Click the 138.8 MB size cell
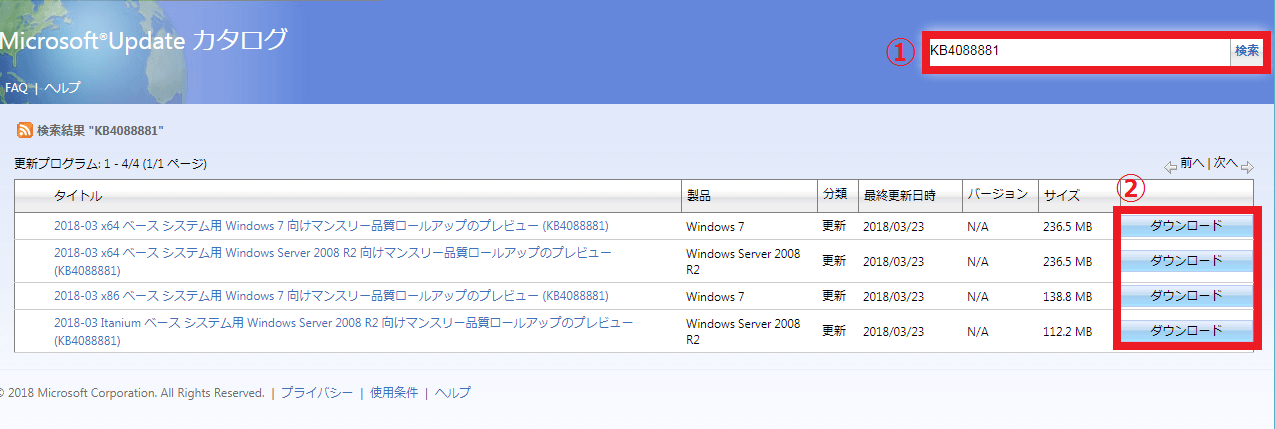 pos(1068,297)
